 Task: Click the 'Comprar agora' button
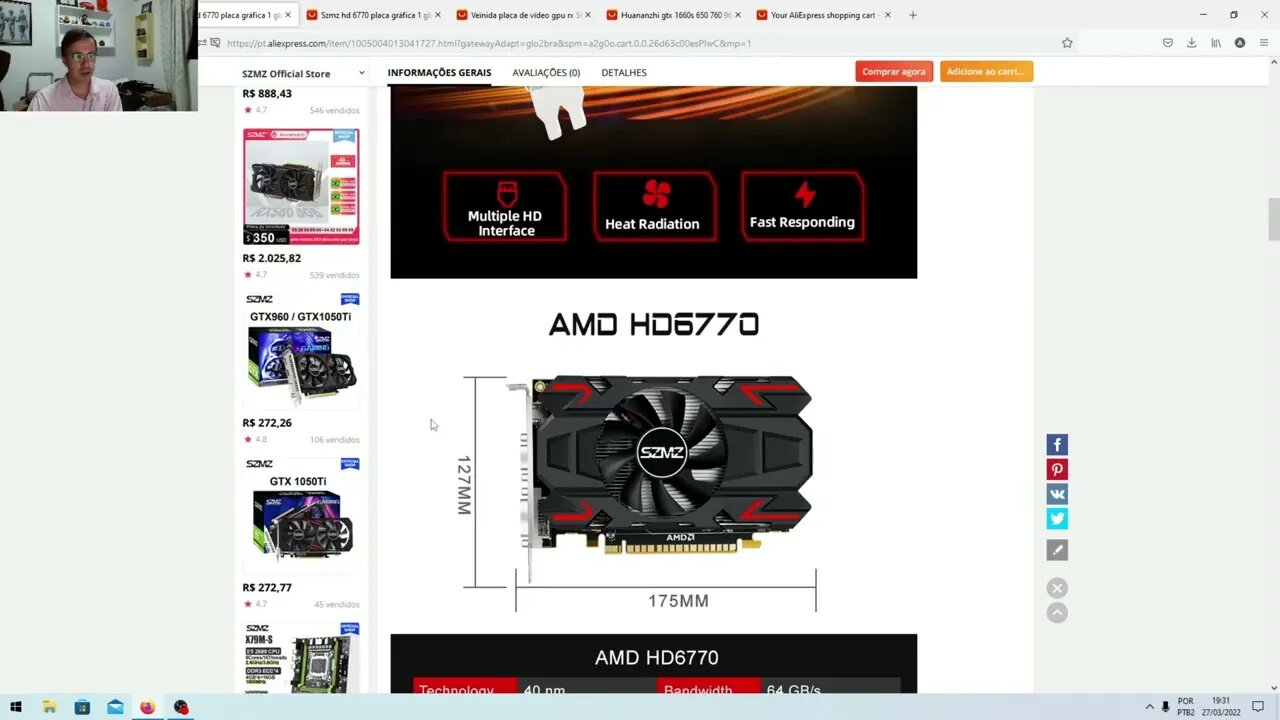894,71
